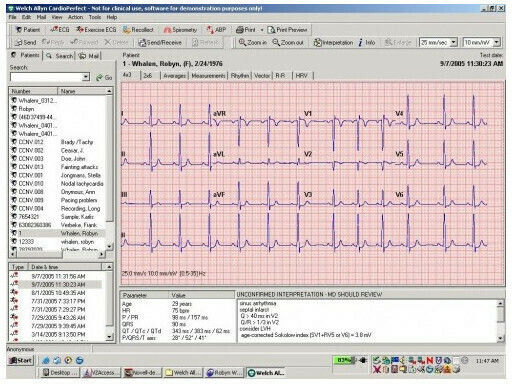512x384 pixels.
Task: Click the battery 83% tray indicator
Action: coord(345,360)
